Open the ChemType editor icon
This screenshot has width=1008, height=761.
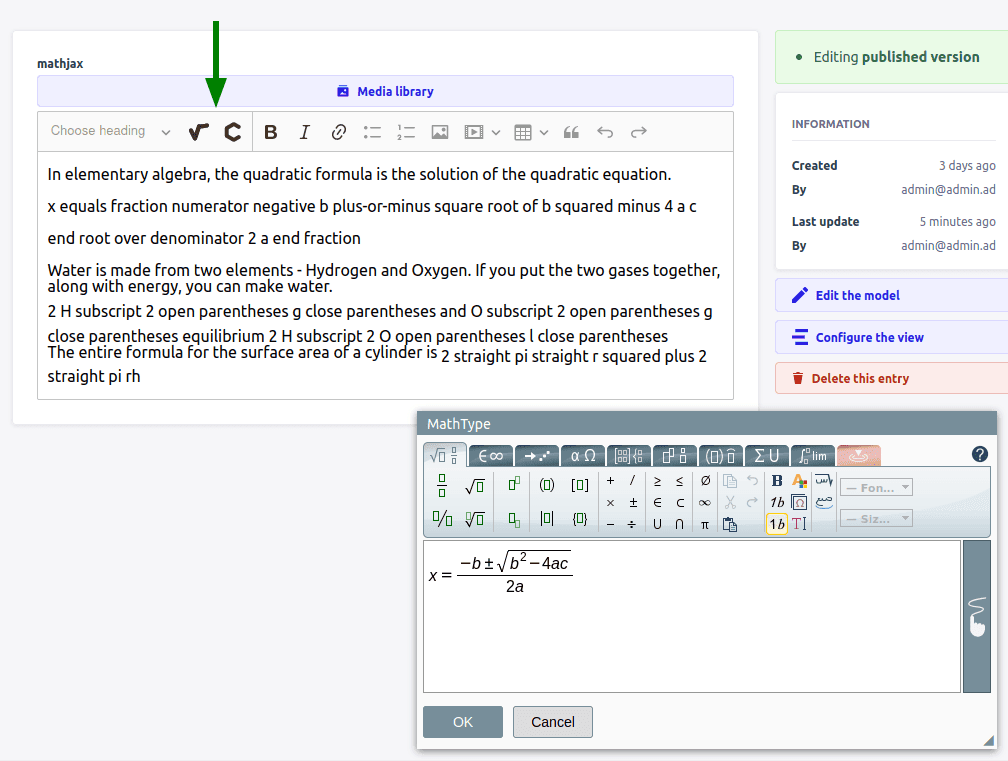[x=232, y=132]
